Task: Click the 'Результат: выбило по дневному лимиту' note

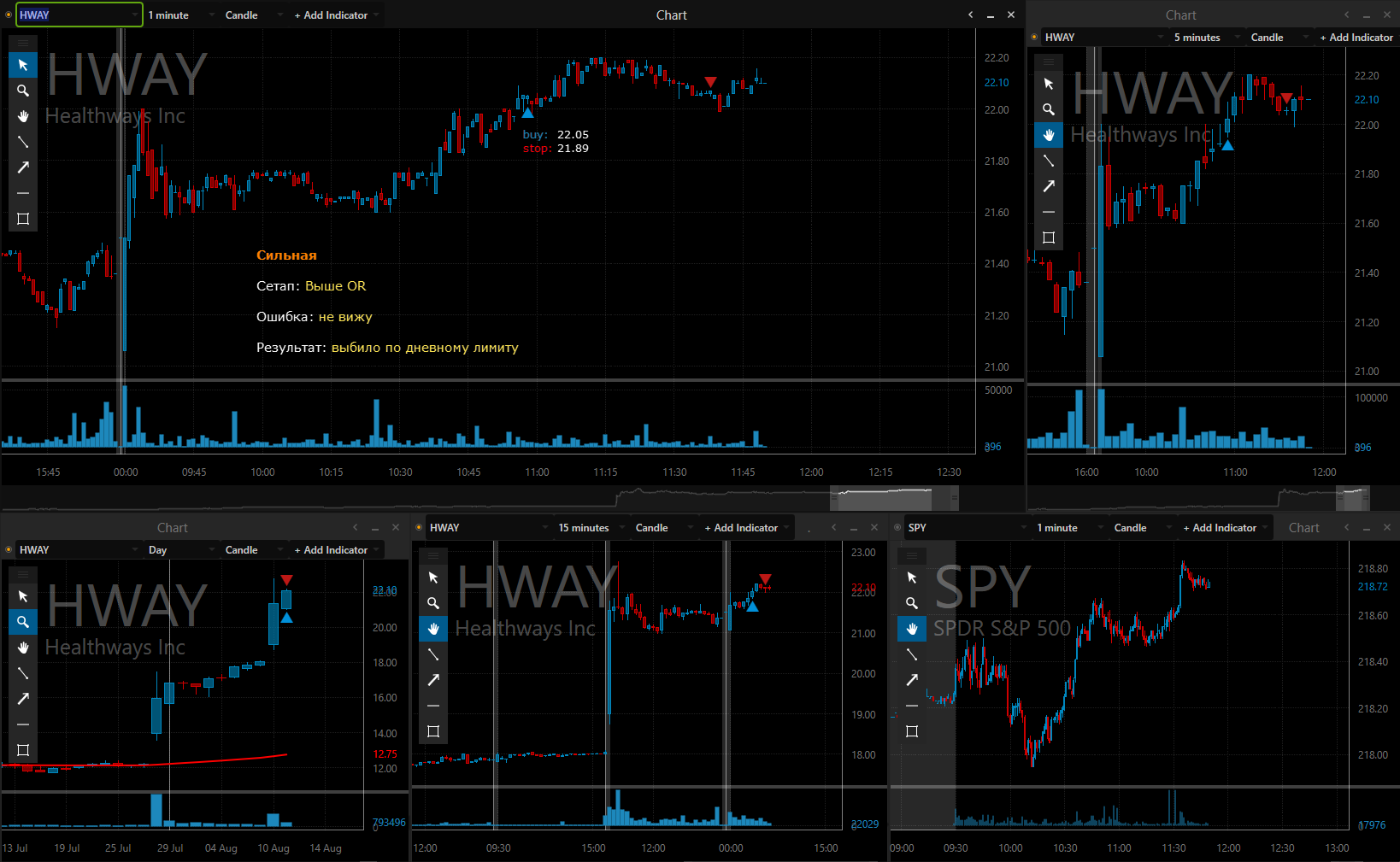Action: (387, 347)
